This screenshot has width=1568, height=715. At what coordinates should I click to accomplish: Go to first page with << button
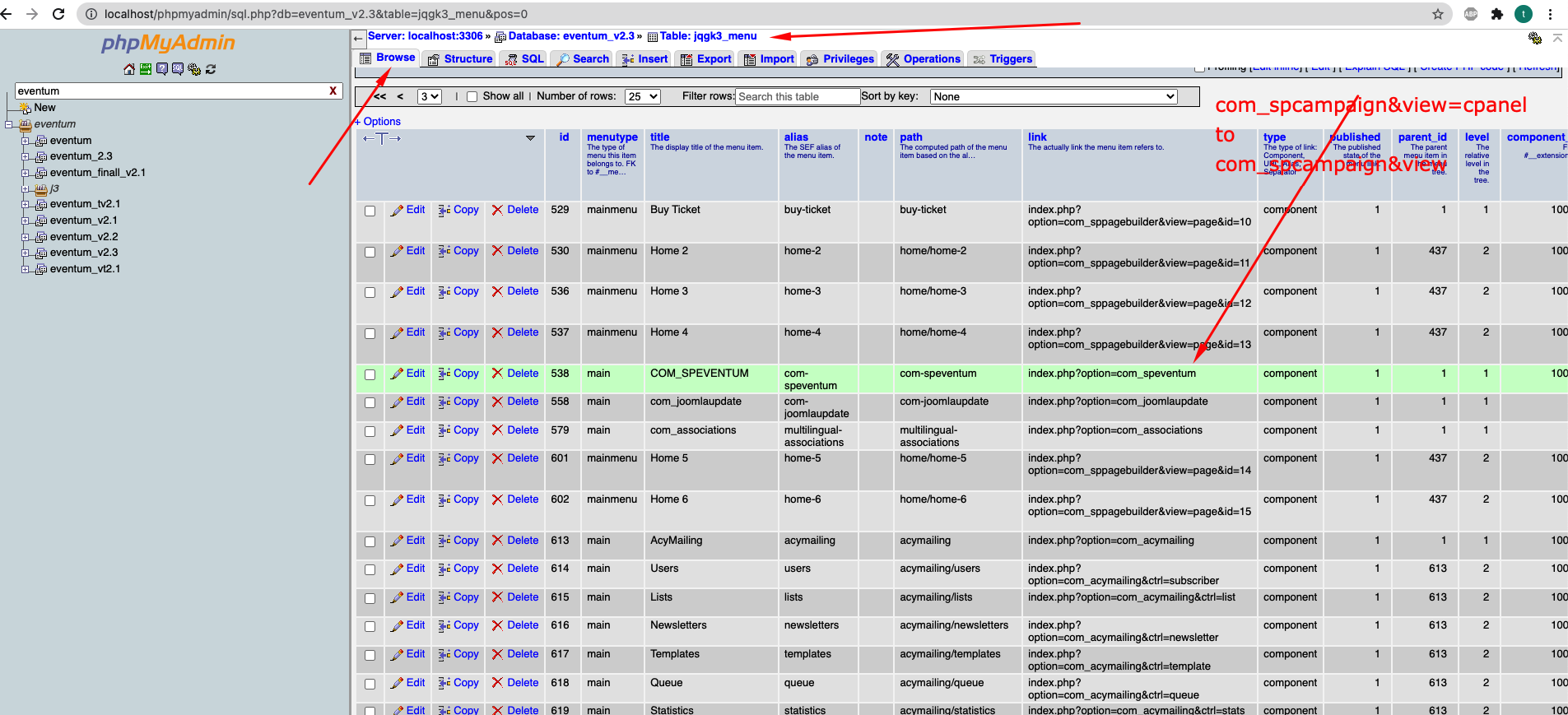[x=379, y=97]
